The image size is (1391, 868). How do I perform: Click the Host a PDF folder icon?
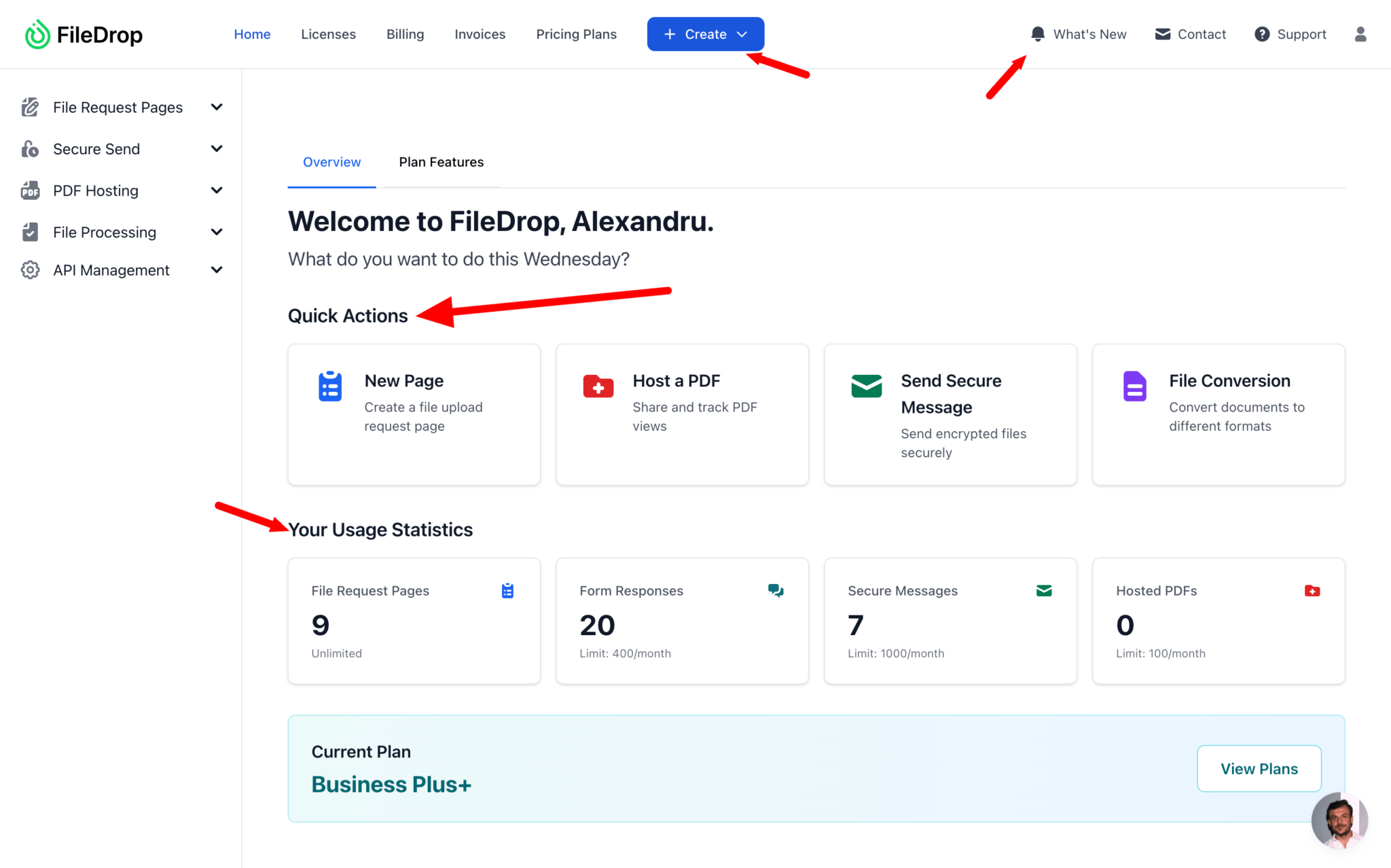(x=598, y=386)
